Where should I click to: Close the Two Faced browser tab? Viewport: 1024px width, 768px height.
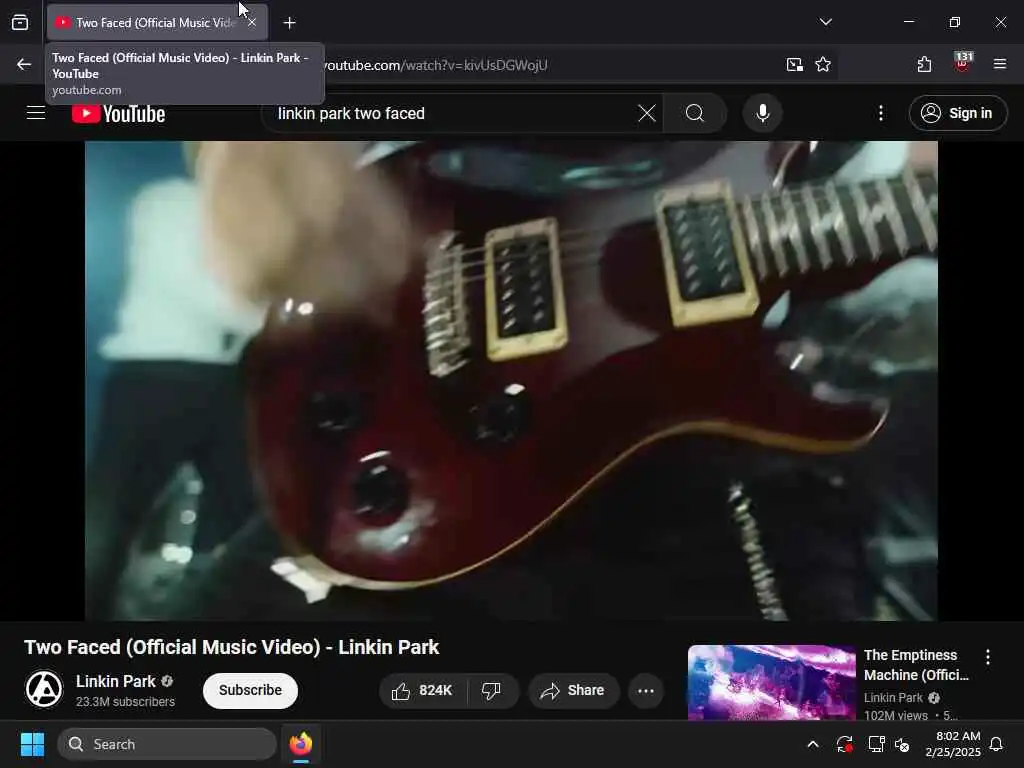(x=252, y=22)
